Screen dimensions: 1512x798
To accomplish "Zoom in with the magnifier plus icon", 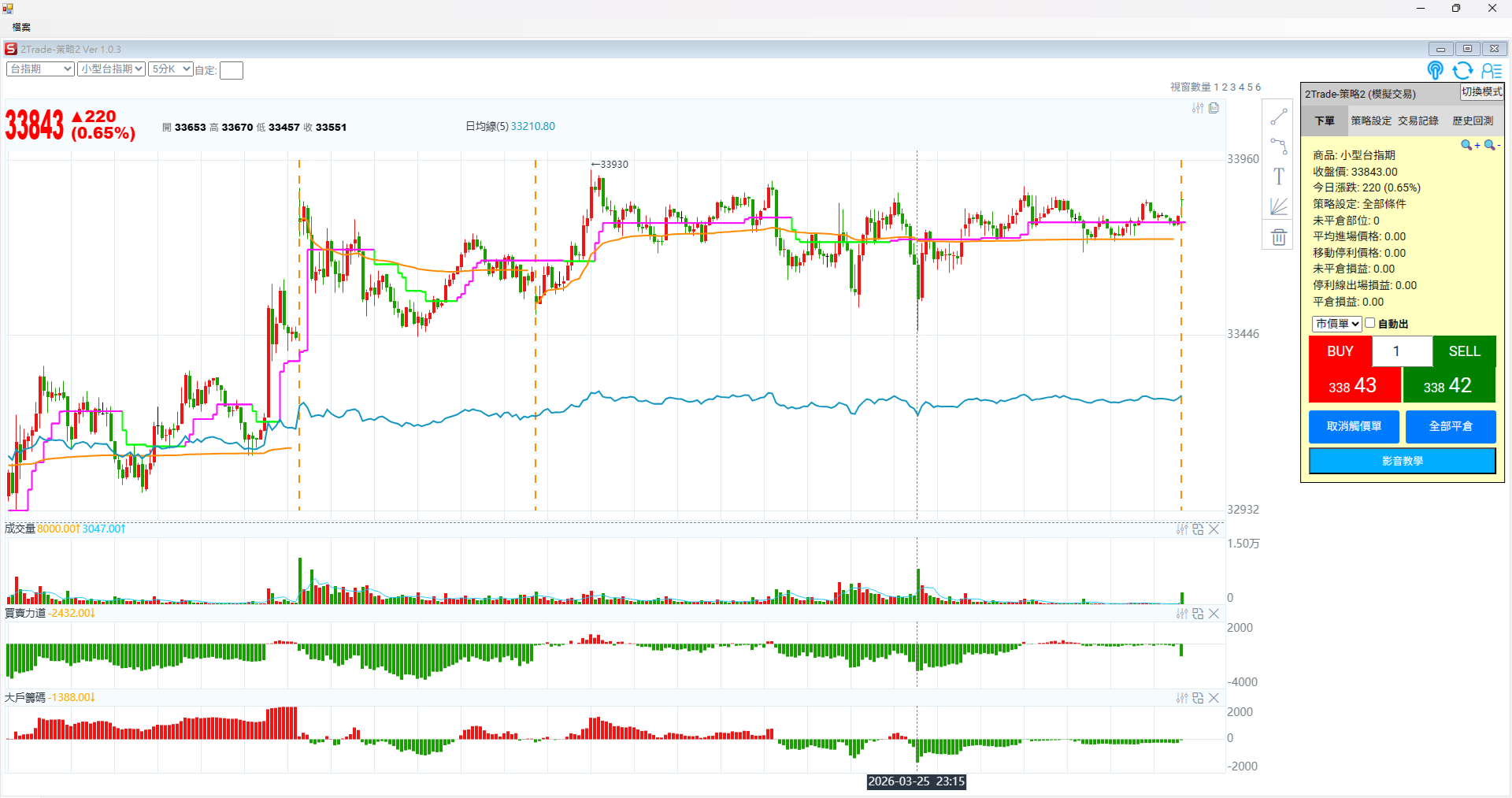I will (1469, 145).
